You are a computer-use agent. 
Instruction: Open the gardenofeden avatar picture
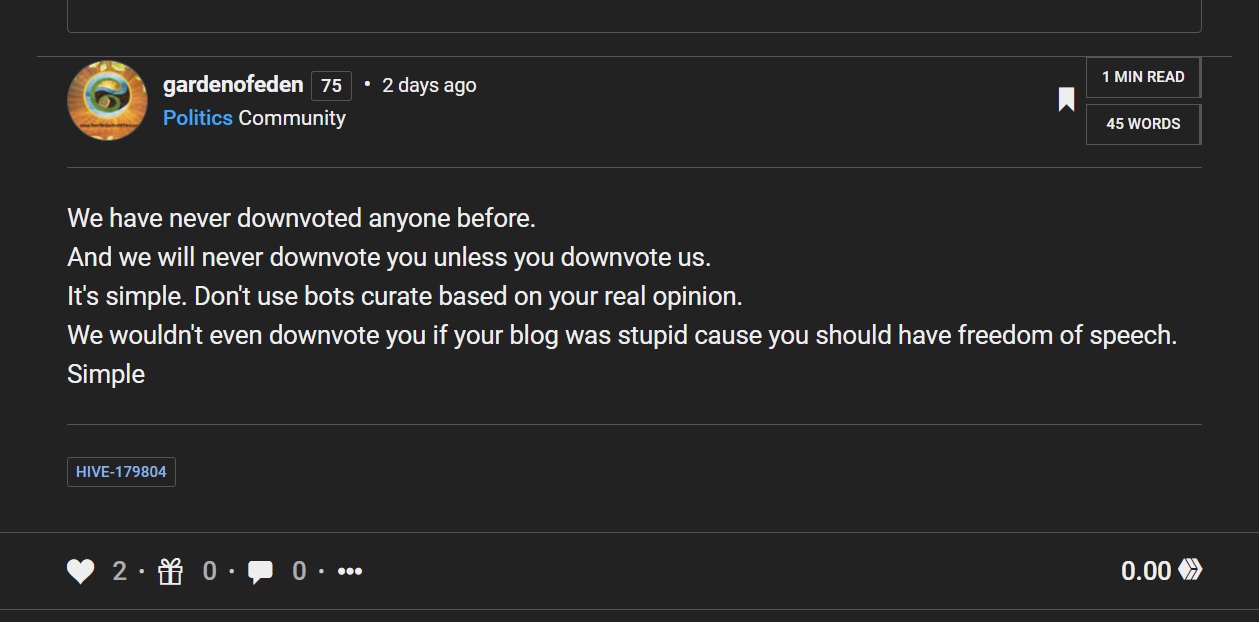(107, 100)
